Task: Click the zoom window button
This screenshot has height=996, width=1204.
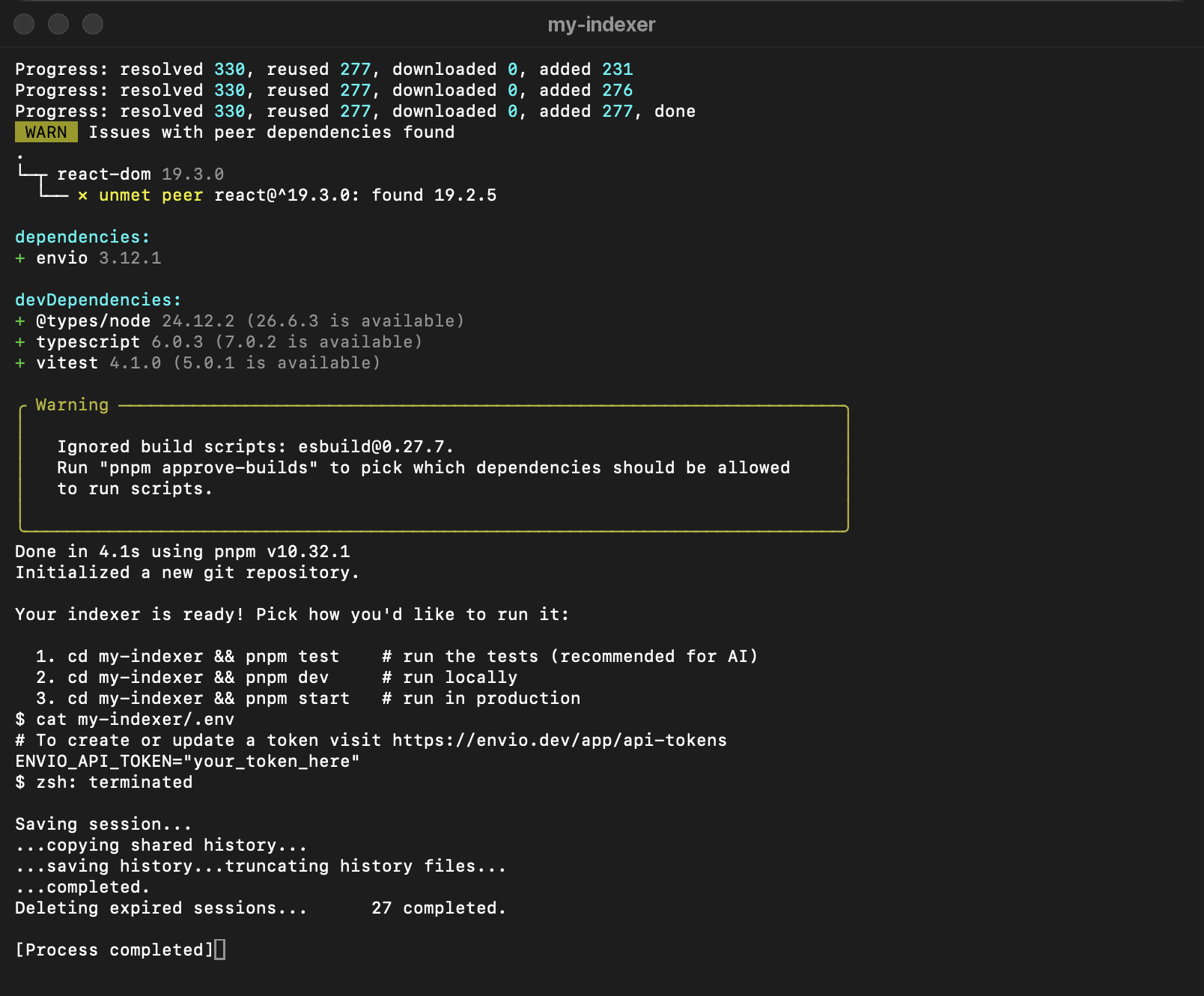Action: coord(93,24)
